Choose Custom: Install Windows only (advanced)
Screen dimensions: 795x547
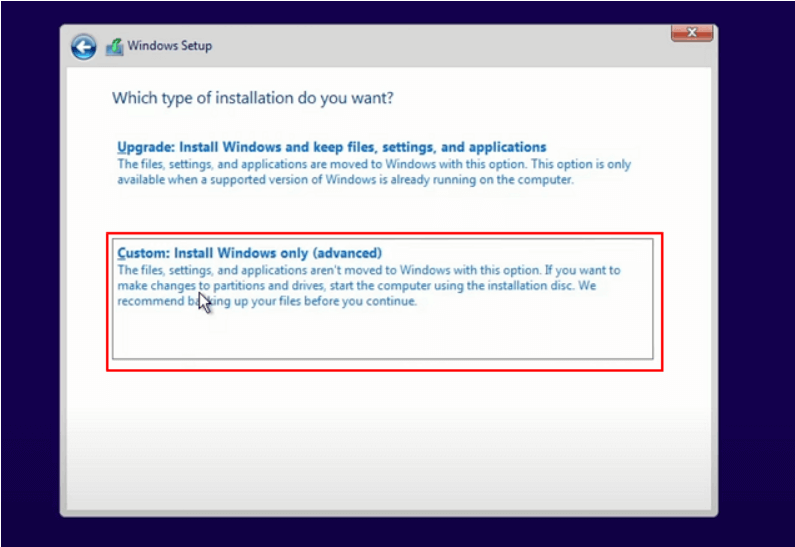(x=249, y=253)
